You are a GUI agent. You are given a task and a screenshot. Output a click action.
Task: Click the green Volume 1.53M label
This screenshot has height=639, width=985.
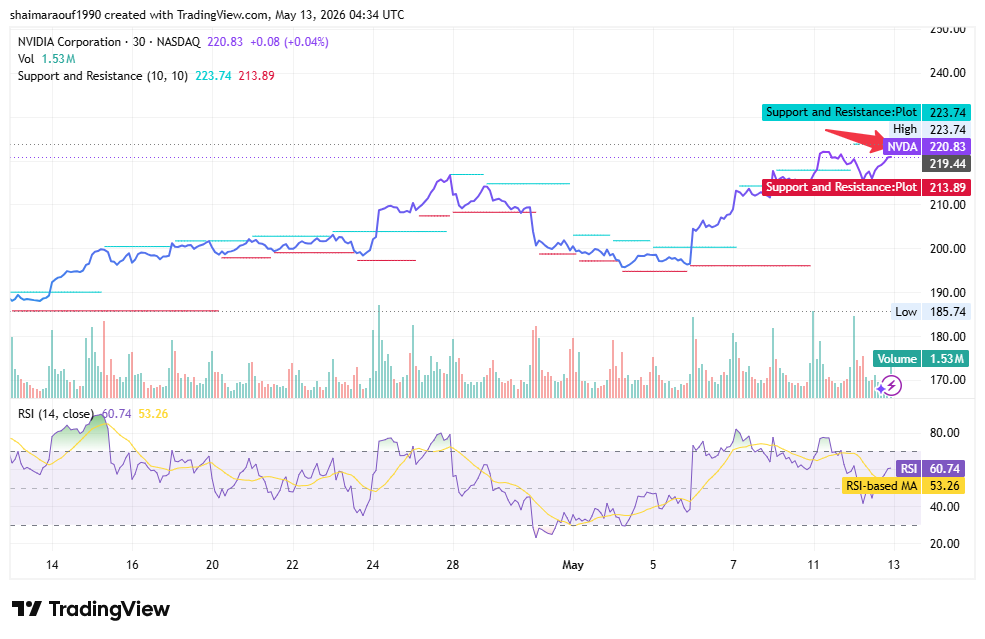[922, 359]
